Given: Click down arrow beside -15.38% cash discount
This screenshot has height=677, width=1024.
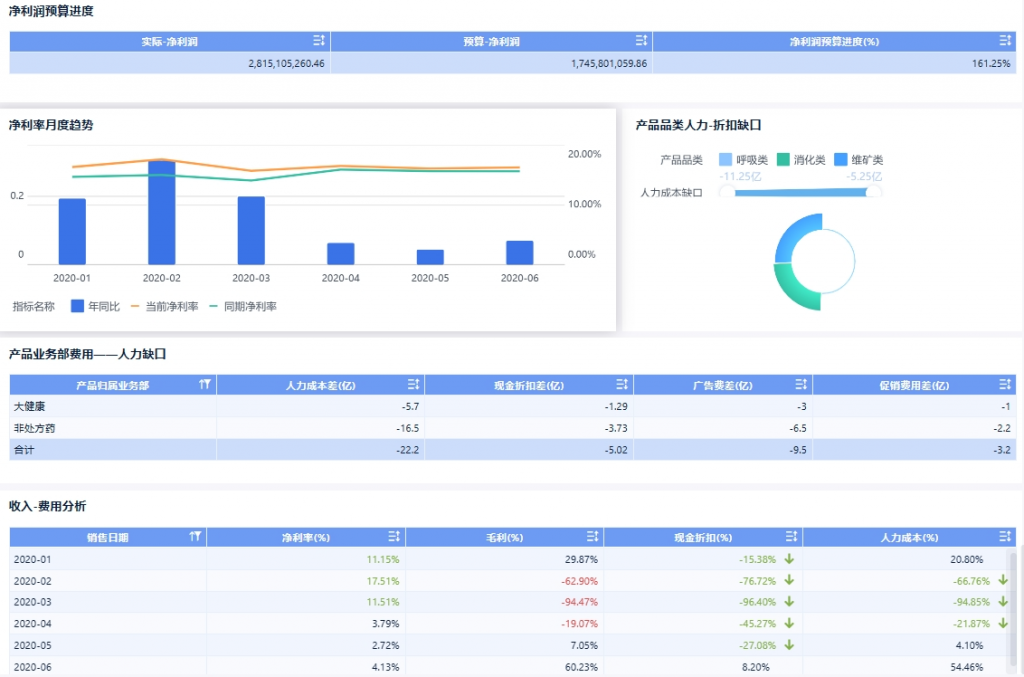Looking at the screenshot, I should click(x=789, y=559).
